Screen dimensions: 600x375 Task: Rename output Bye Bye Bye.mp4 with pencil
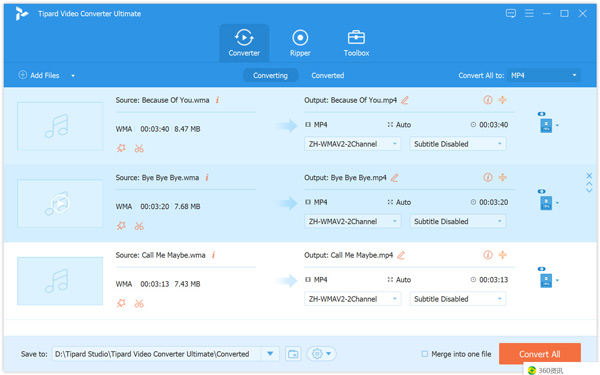pos(395,178)
